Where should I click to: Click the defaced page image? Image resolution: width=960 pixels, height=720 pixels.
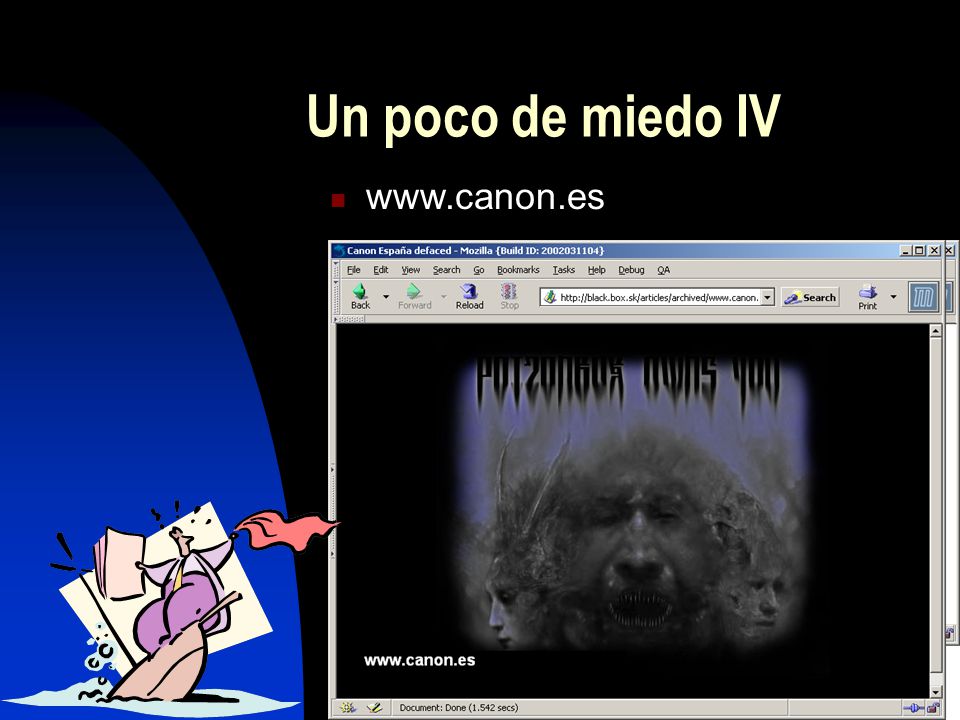point(631,502)
